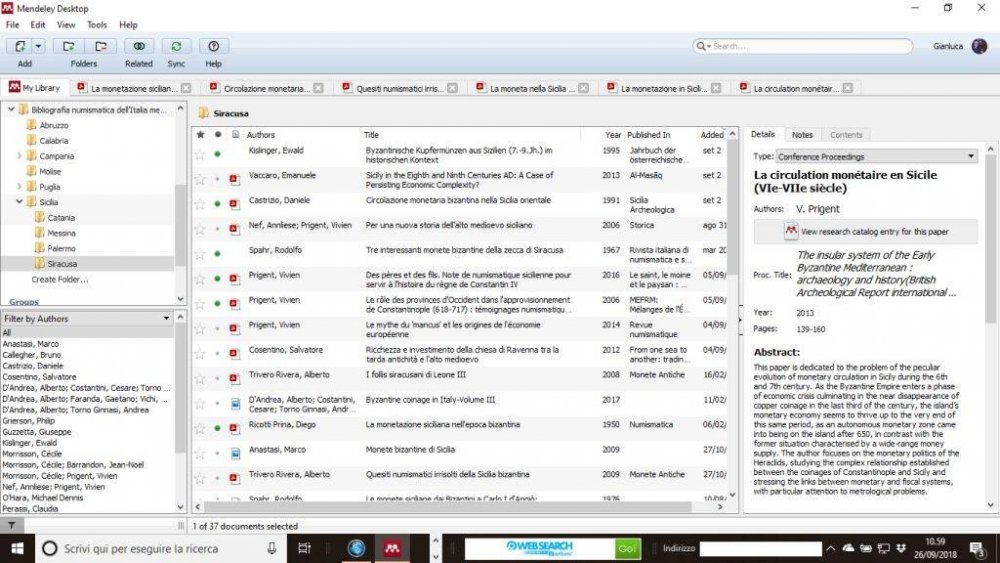This screenshot has height=563, width=1000.
Task: Toggle read status dot for Kislinger, Ewald
Action: click(217, 154)
